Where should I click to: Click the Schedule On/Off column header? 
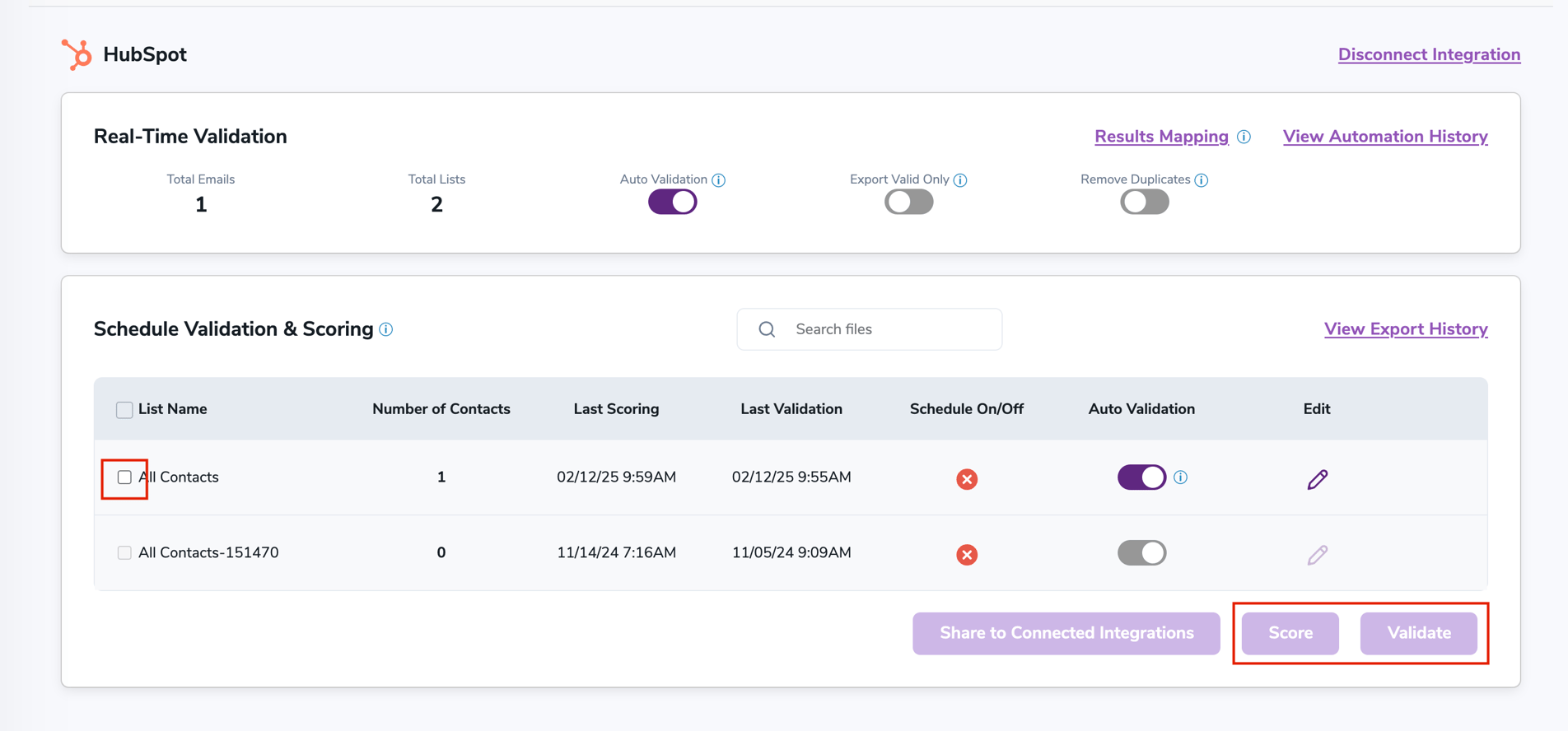967,409
